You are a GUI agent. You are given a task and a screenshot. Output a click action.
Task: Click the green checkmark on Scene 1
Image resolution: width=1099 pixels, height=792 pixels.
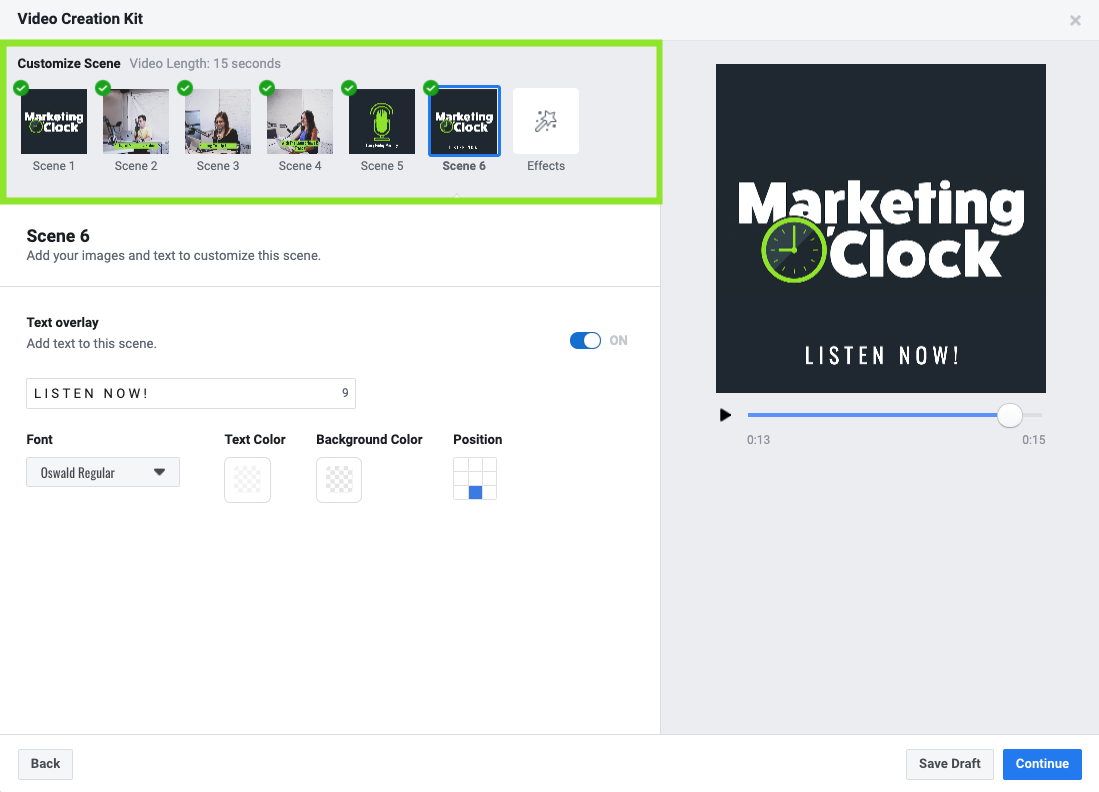[x=20, y=87]
